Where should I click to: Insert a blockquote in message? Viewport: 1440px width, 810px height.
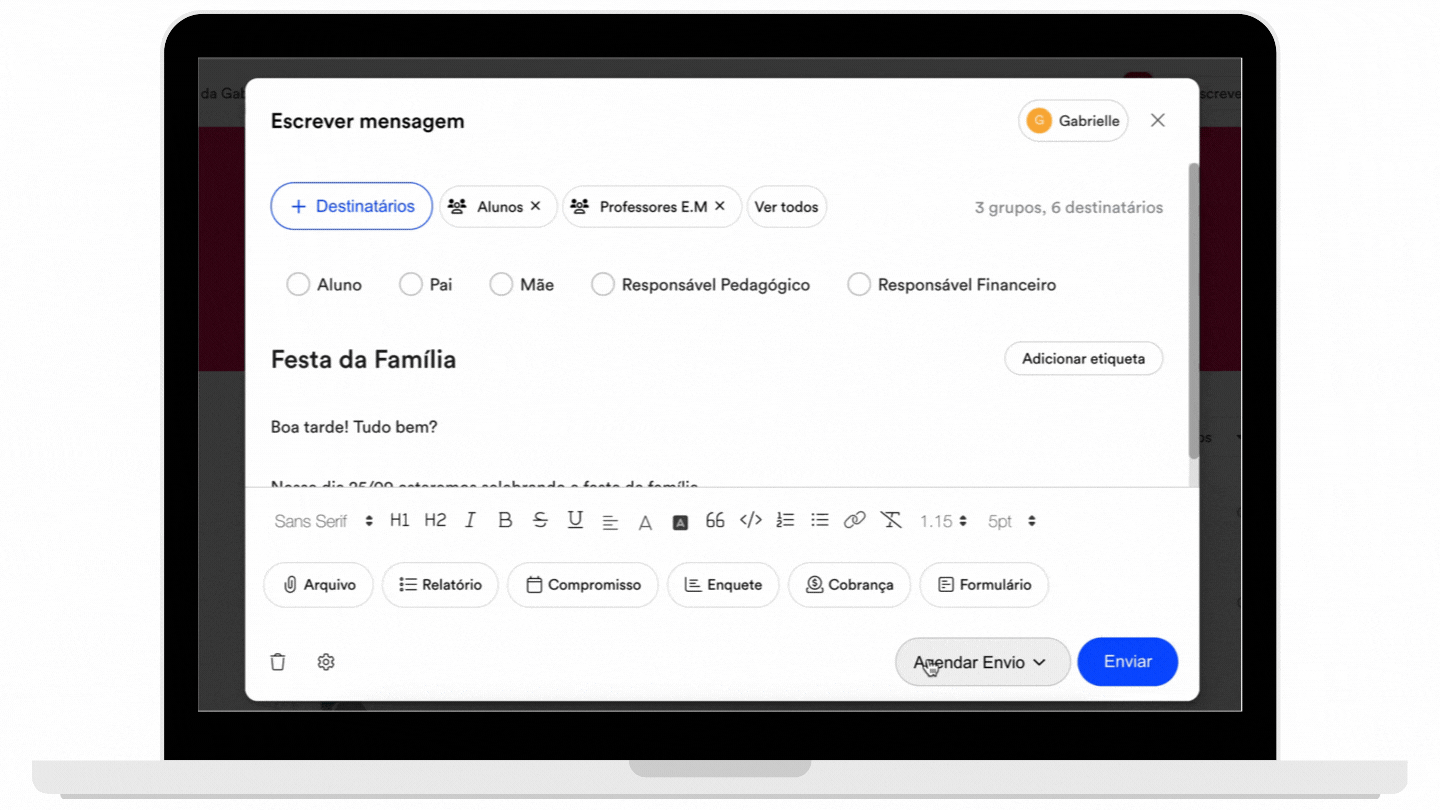tap(715, 521)
